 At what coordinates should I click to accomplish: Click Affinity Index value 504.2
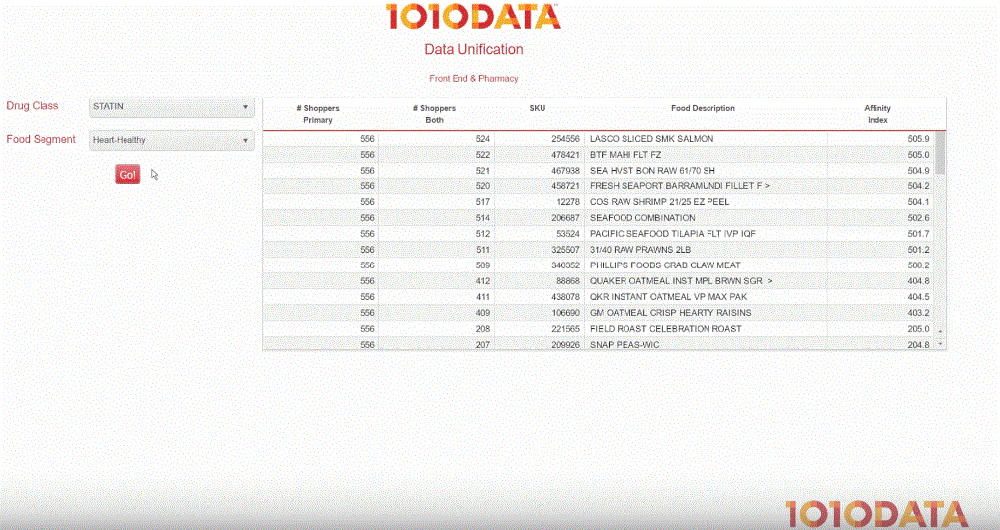point(918,186)
